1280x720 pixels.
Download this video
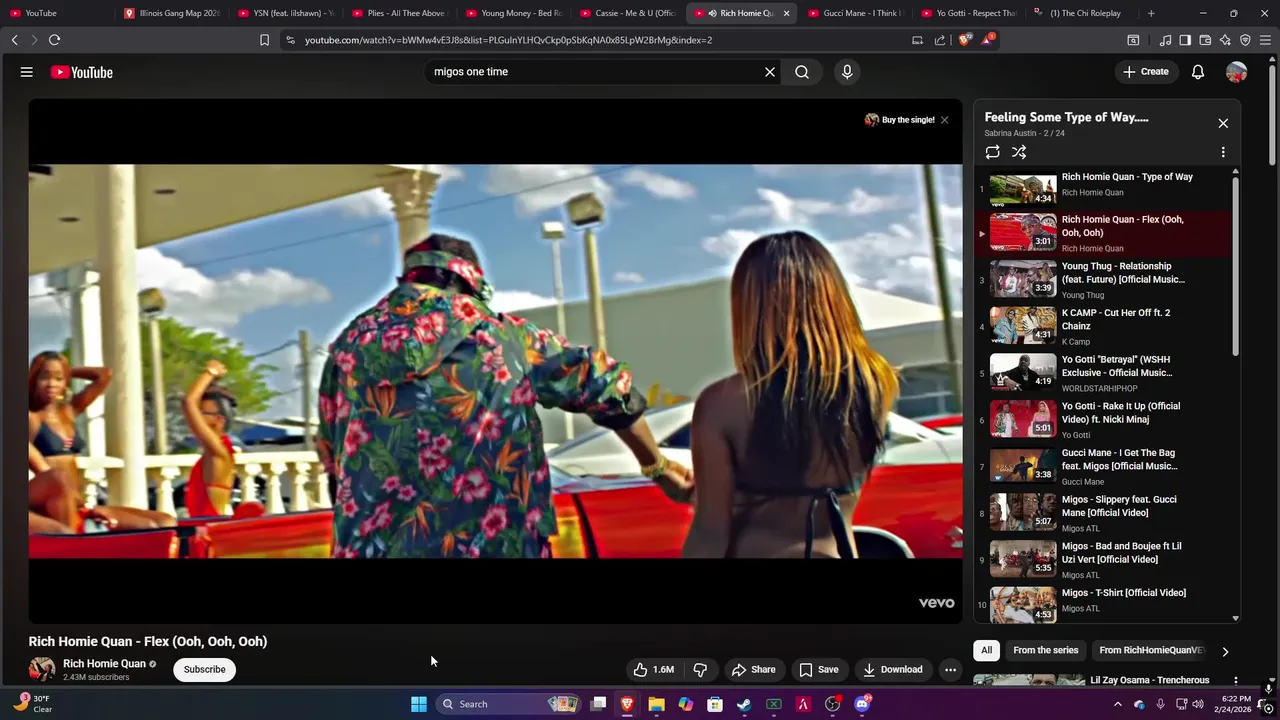[893, 669]
